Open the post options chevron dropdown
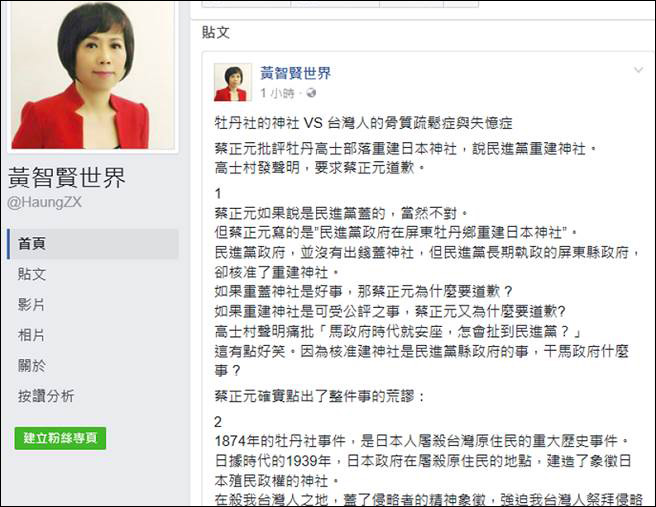 coord(638,70)
